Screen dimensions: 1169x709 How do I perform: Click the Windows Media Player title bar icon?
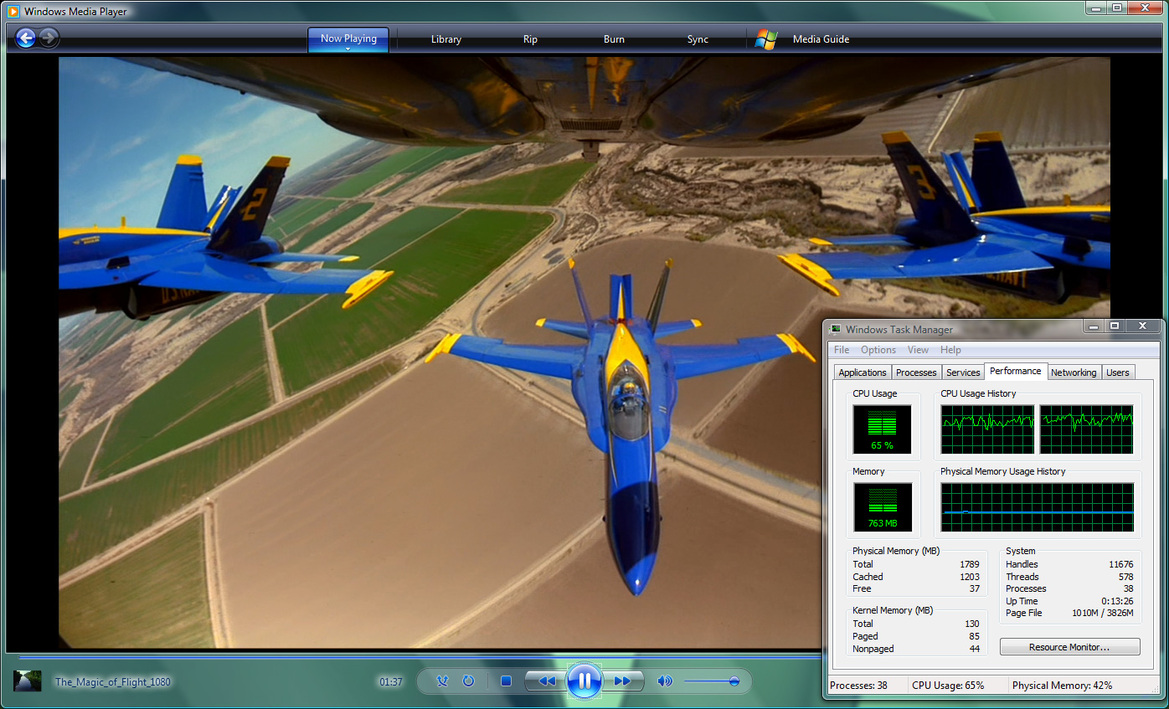13,11
